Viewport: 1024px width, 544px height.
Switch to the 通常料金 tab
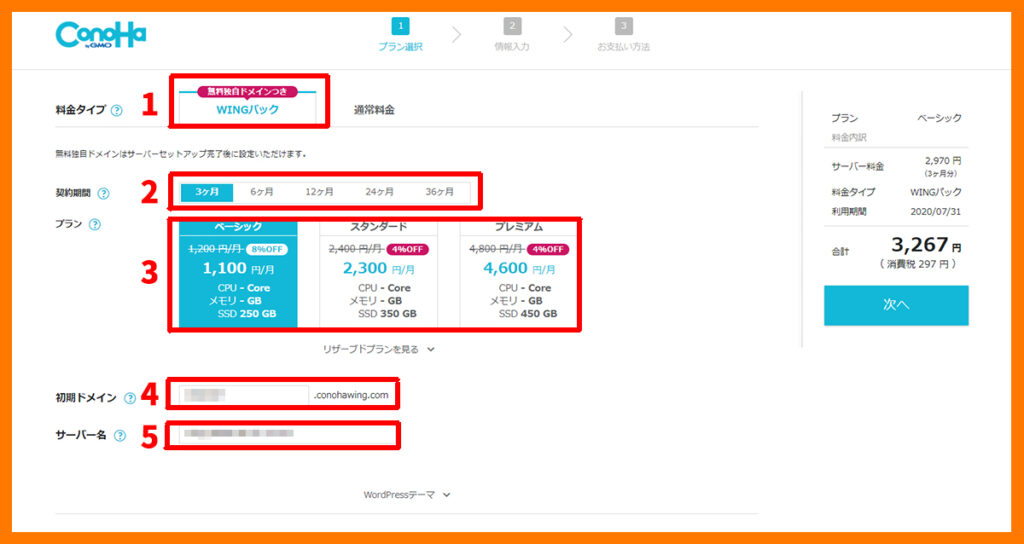pos(374,110)
